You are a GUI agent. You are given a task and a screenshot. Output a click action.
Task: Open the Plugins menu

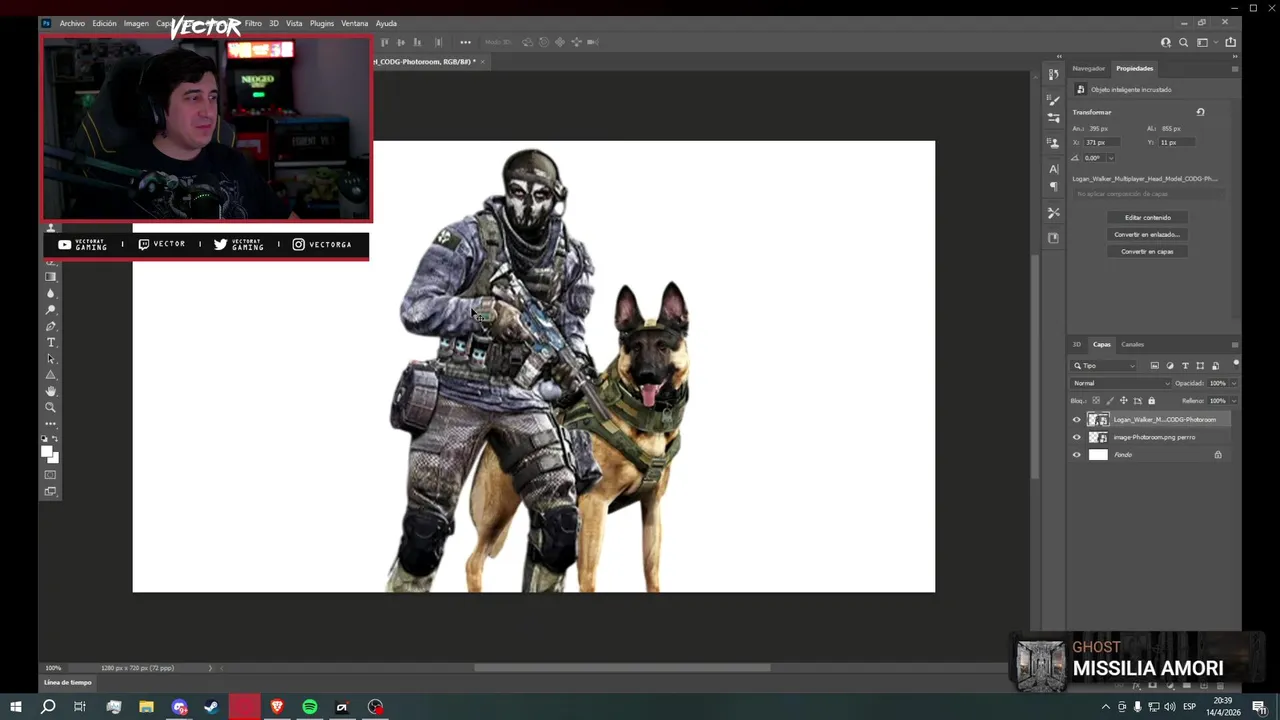322,23
